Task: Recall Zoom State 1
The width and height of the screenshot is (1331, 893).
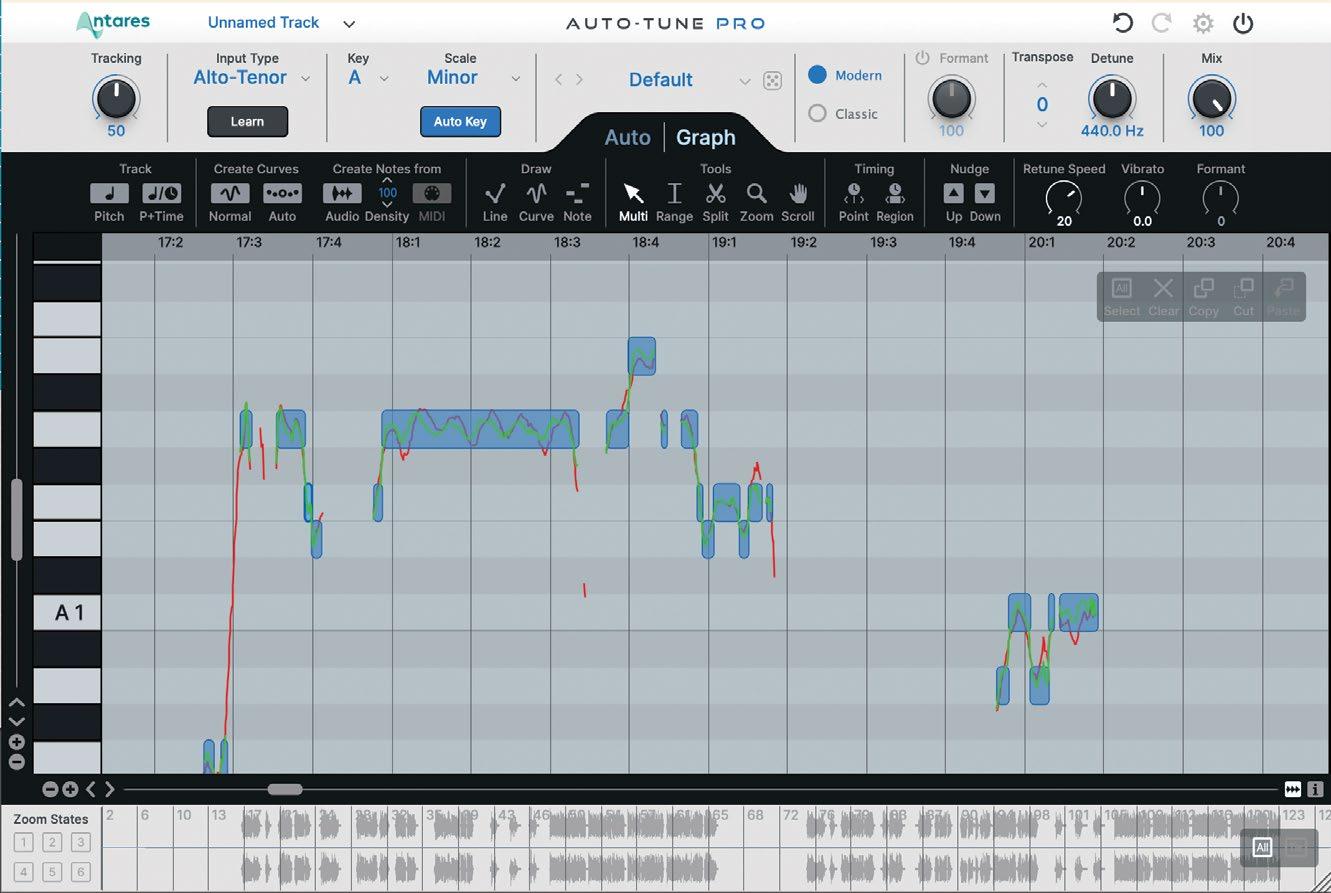Action: tap(23, 842)
